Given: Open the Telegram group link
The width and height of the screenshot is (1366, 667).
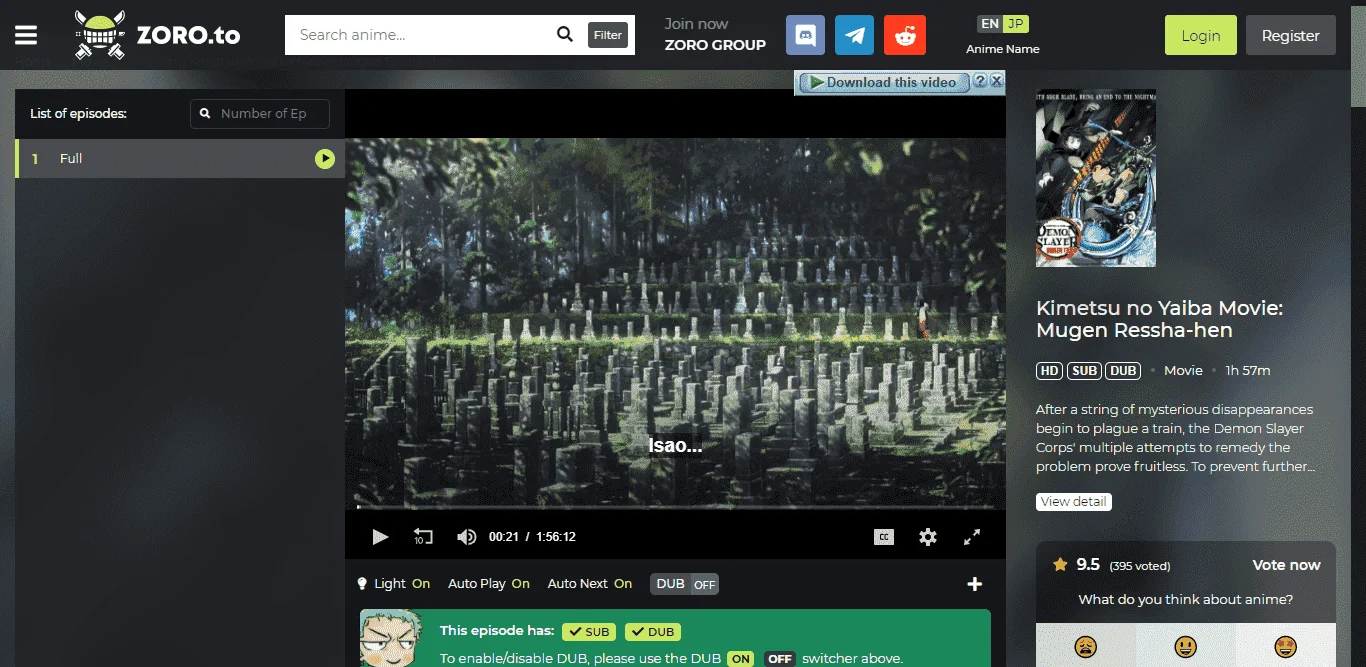Looking at the screenshot, I should [x=855, y=35].
